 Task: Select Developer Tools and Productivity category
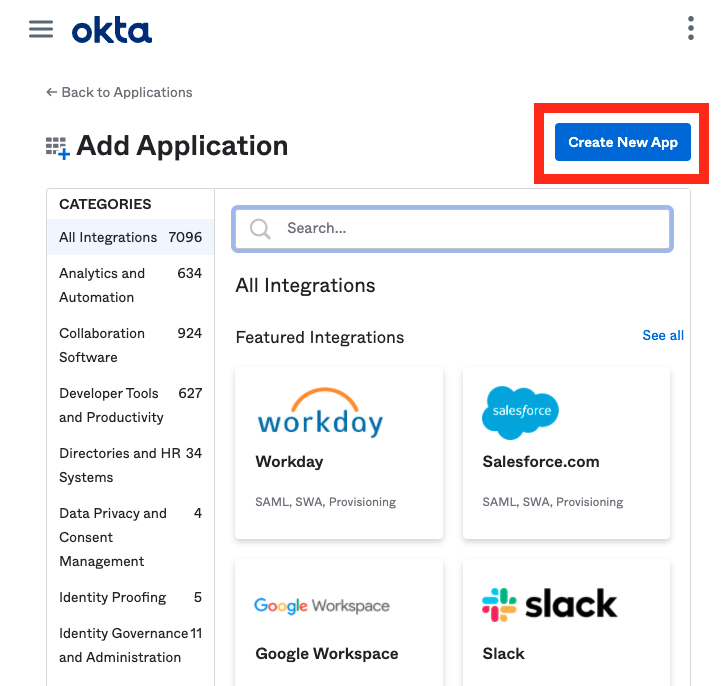(130, 405)
